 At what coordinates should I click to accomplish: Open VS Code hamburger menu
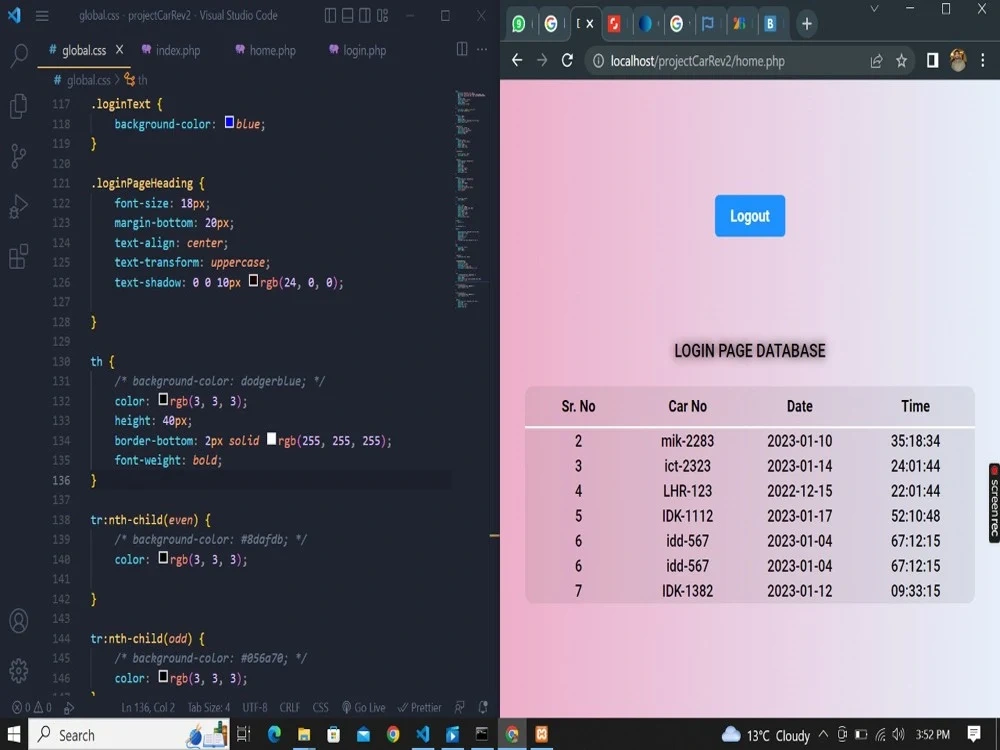click(42, 16)
